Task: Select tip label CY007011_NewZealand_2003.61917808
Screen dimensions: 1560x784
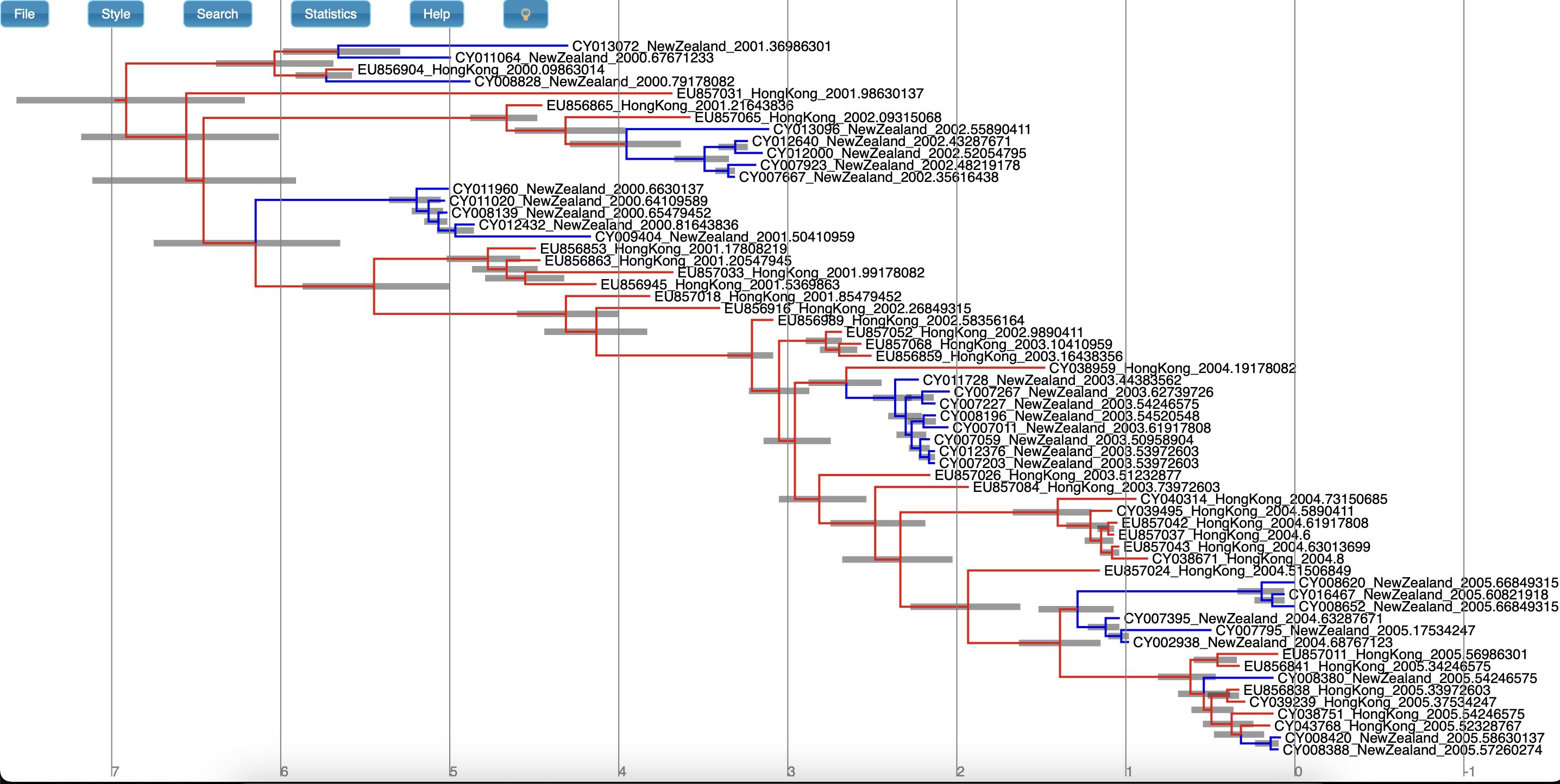Action: [x=1081, y=428]
